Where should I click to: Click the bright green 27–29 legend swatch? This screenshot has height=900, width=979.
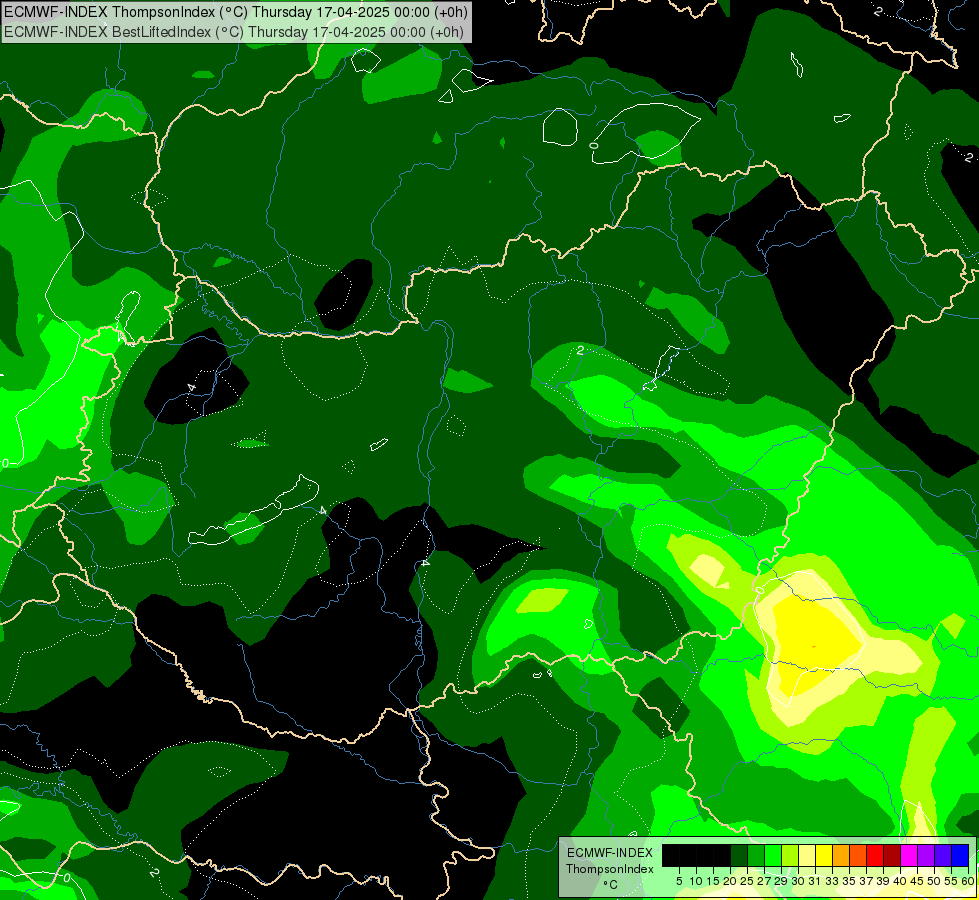[x=773, y=855]
